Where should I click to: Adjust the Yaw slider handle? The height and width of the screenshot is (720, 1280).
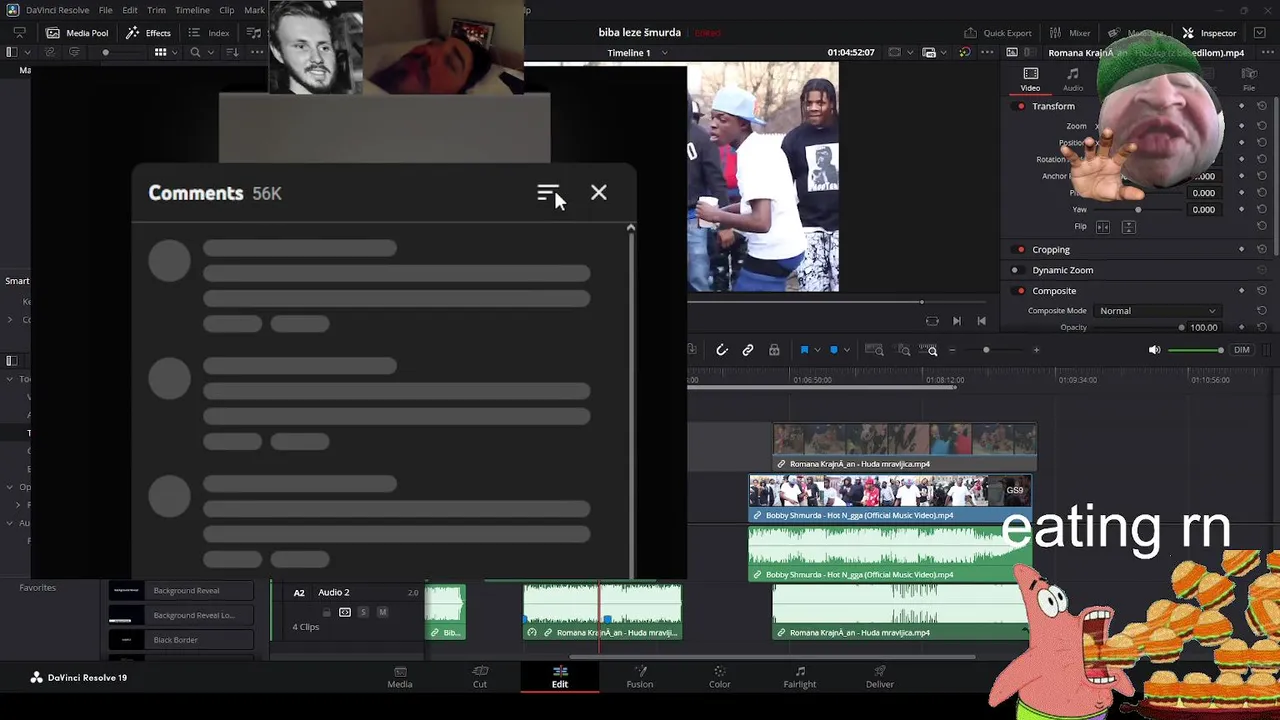(x=1138, y=210)
